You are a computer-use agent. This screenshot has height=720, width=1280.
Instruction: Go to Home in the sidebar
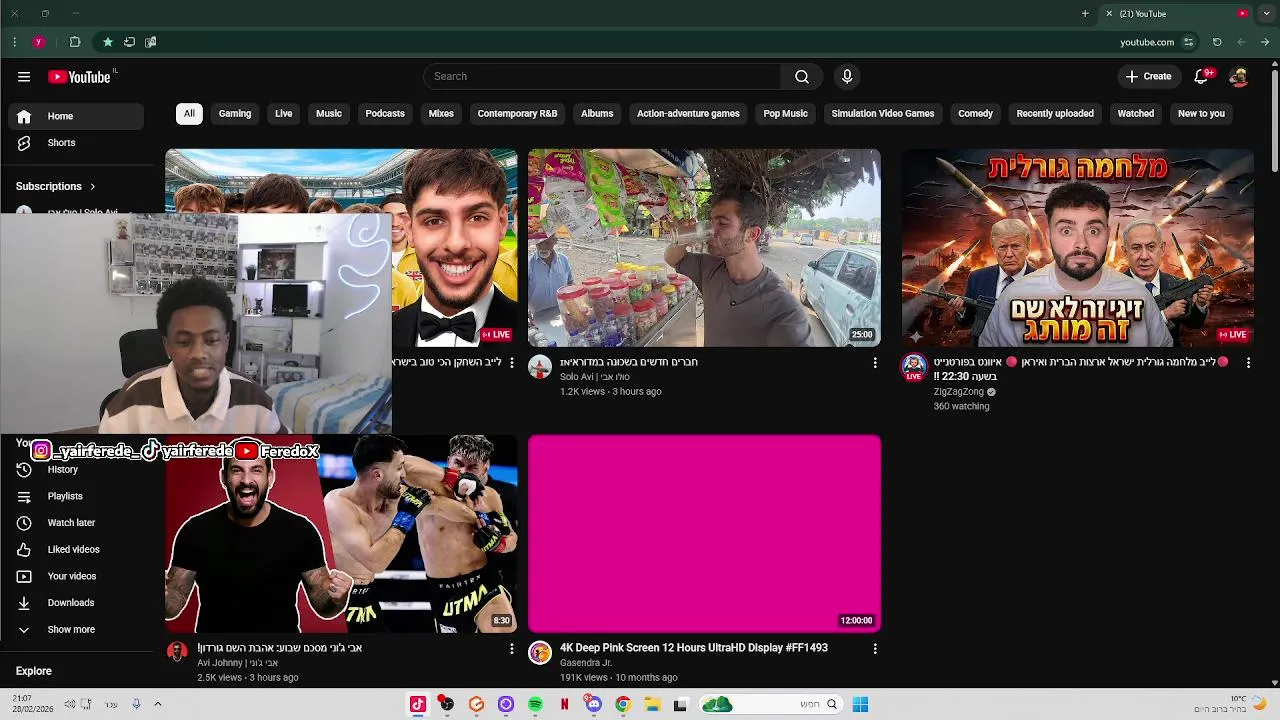tap(76, 116)
